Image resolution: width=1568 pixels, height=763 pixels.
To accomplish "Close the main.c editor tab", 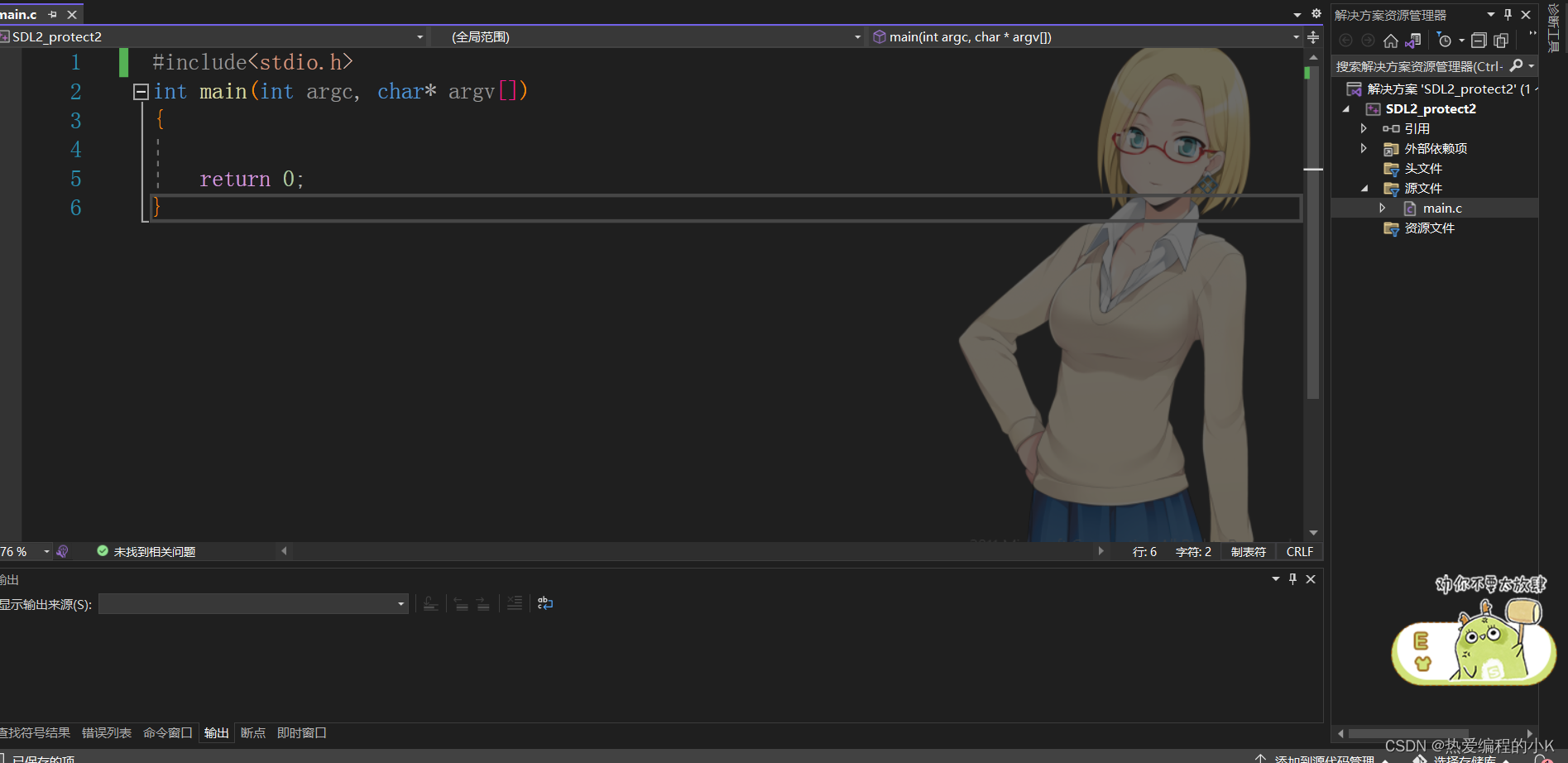I will (x=72, y=15).
